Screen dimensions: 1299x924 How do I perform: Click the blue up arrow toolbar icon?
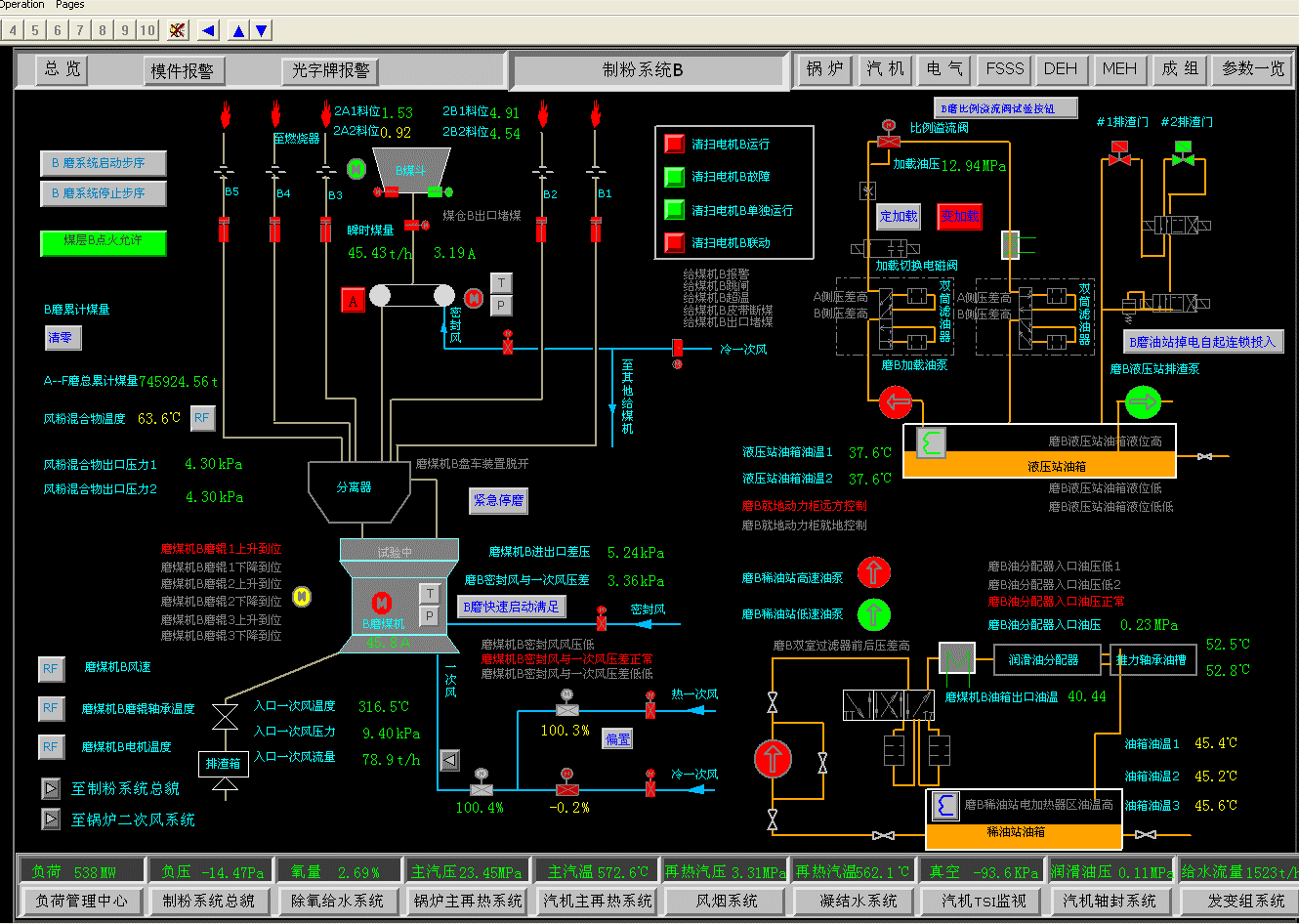tap(238, 30)
